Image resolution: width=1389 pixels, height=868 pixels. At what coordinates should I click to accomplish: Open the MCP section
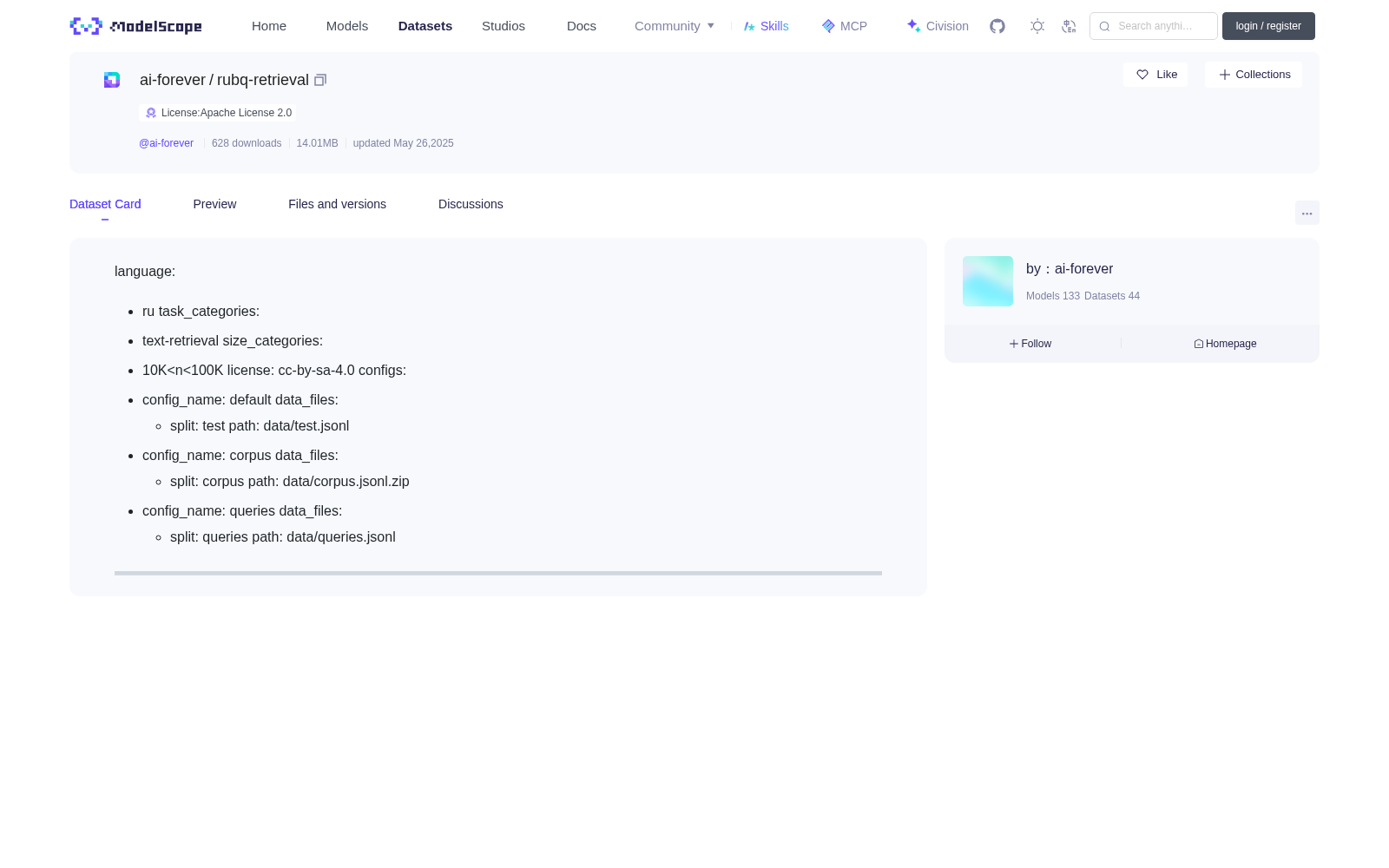pos(844,26)
